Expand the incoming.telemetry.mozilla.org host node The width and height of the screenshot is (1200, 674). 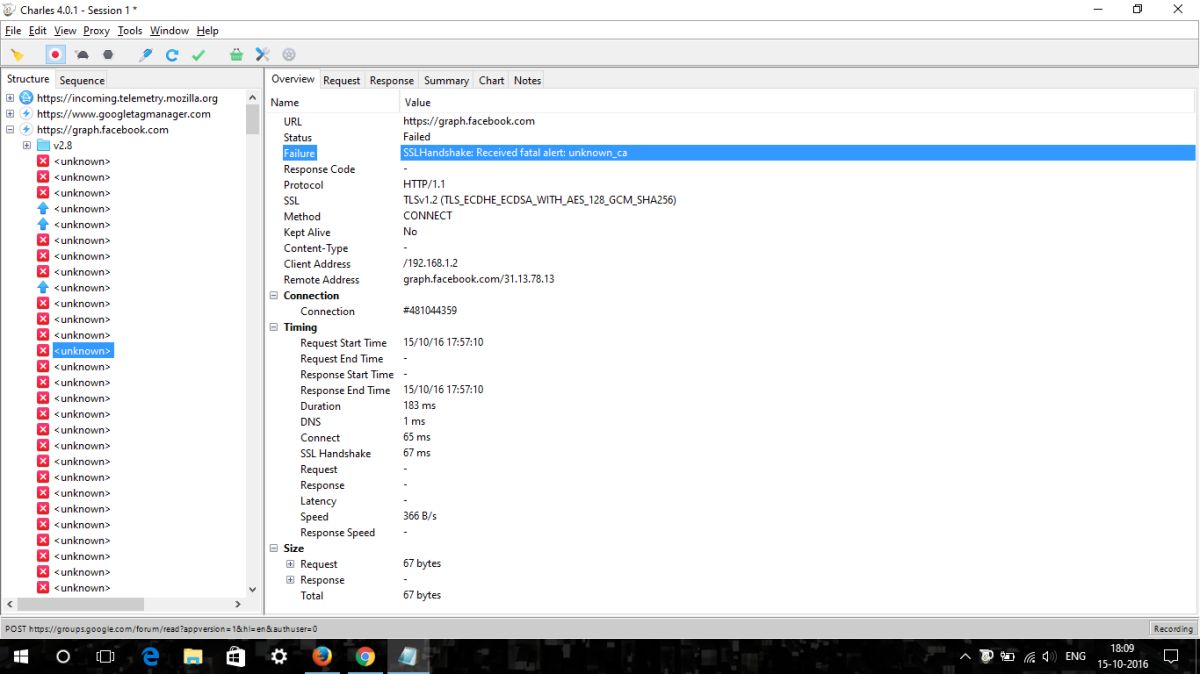coord(10,98)
